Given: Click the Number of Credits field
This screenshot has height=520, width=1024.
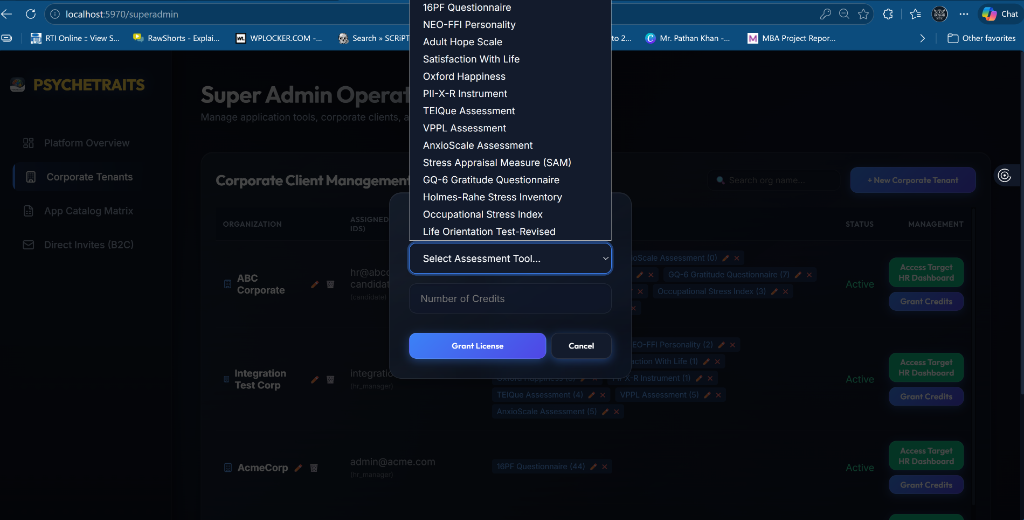Looking at the screenshot, I should tap(510, 299).
